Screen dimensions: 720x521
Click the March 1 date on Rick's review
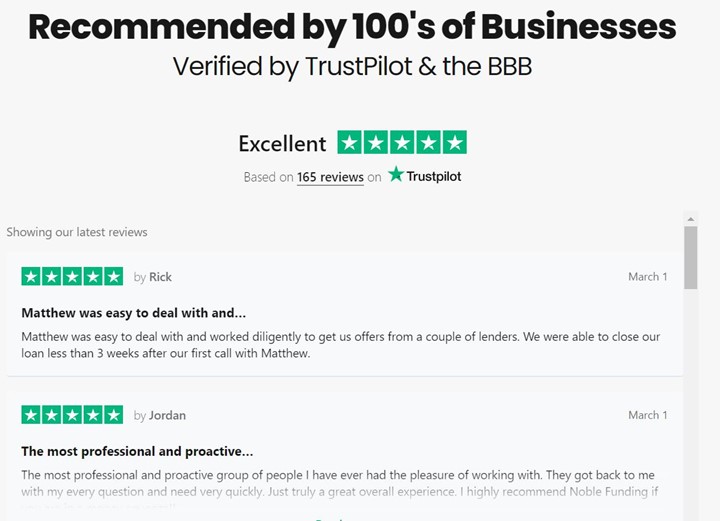point(647,277)
